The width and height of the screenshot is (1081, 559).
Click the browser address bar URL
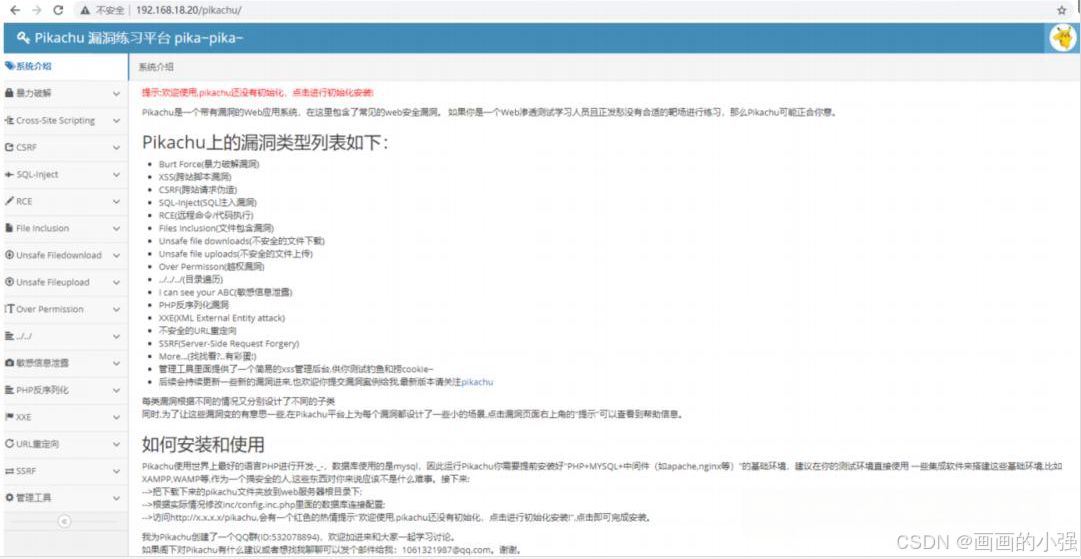(x=189, y=11)
